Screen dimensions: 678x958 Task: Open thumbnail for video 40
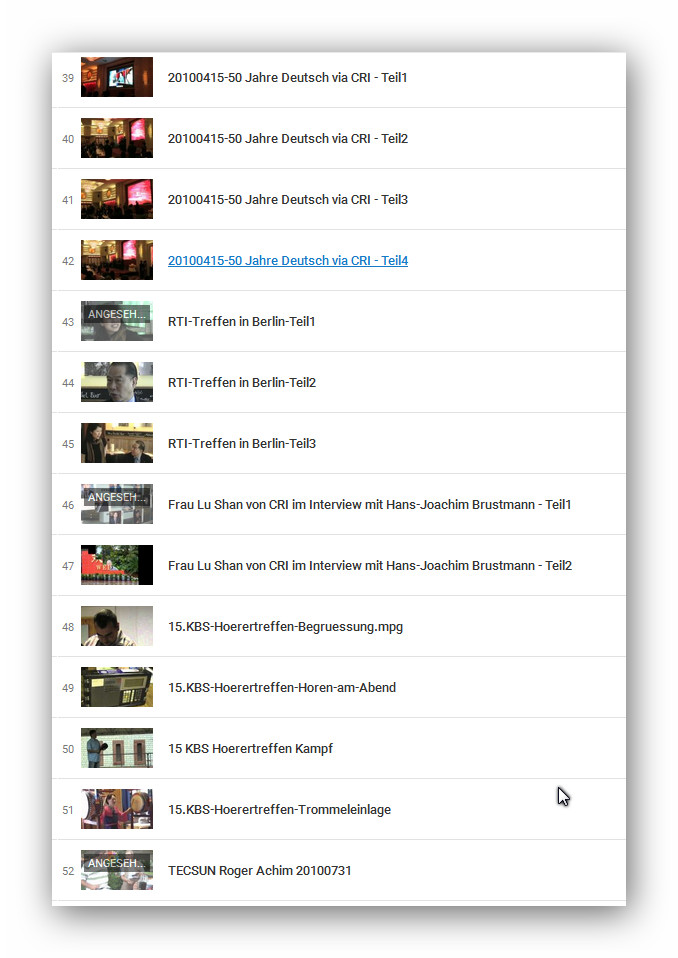tap(117, 138)
